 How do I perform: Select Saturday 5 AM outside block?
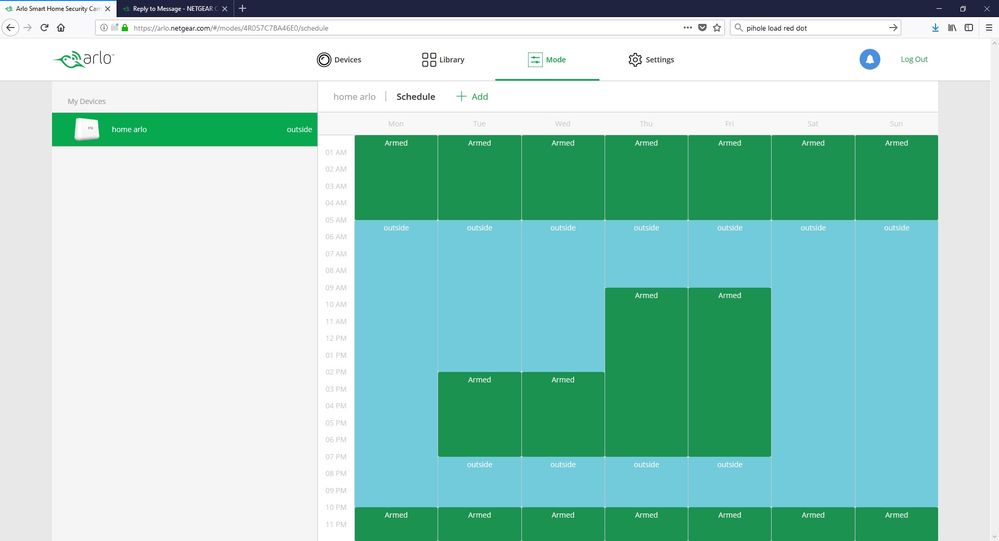click(x=813, y=364)
